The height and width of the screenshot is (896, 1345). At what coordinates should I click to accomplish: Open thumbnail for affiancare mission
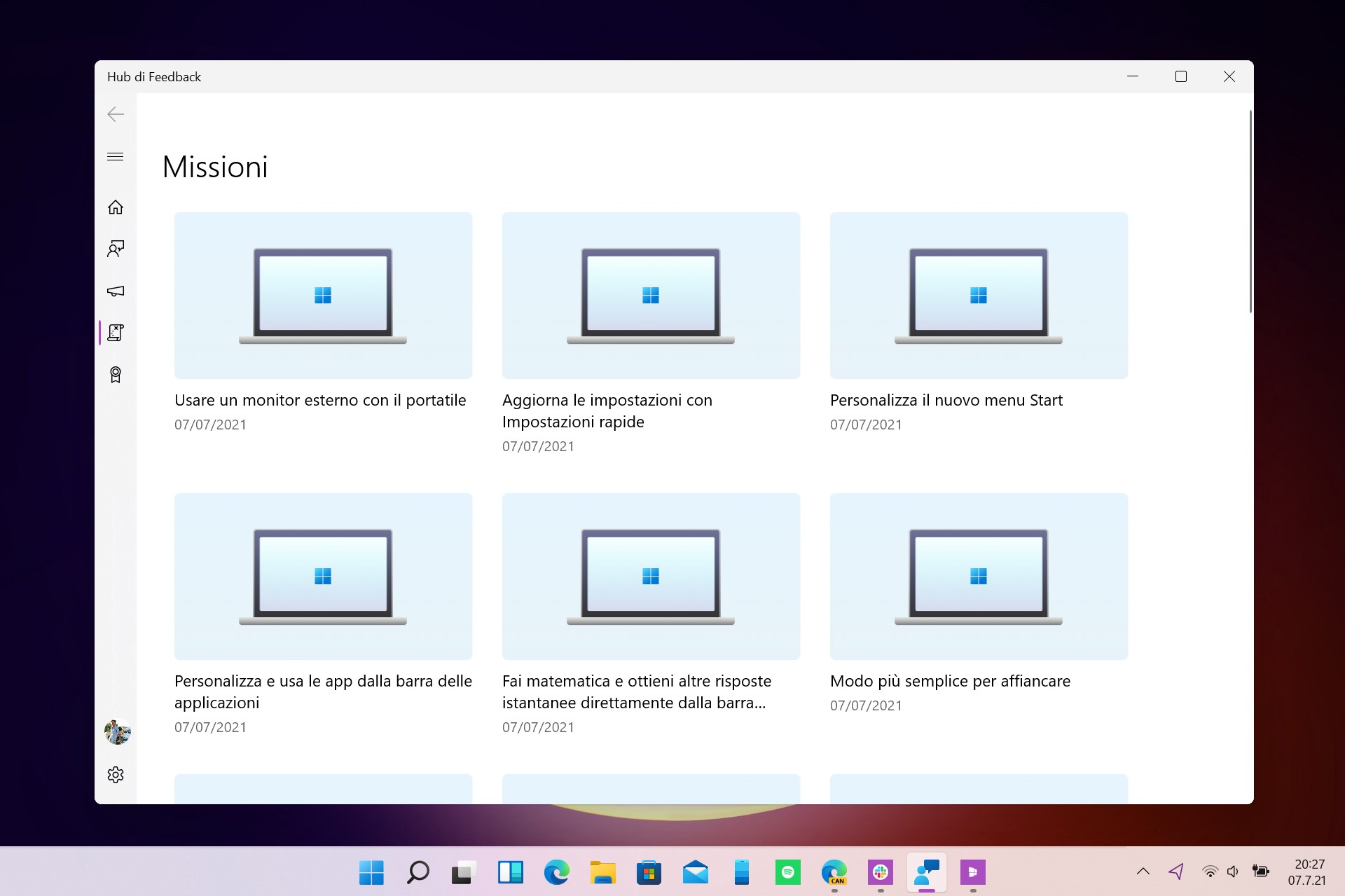click(x=979, y=577)
